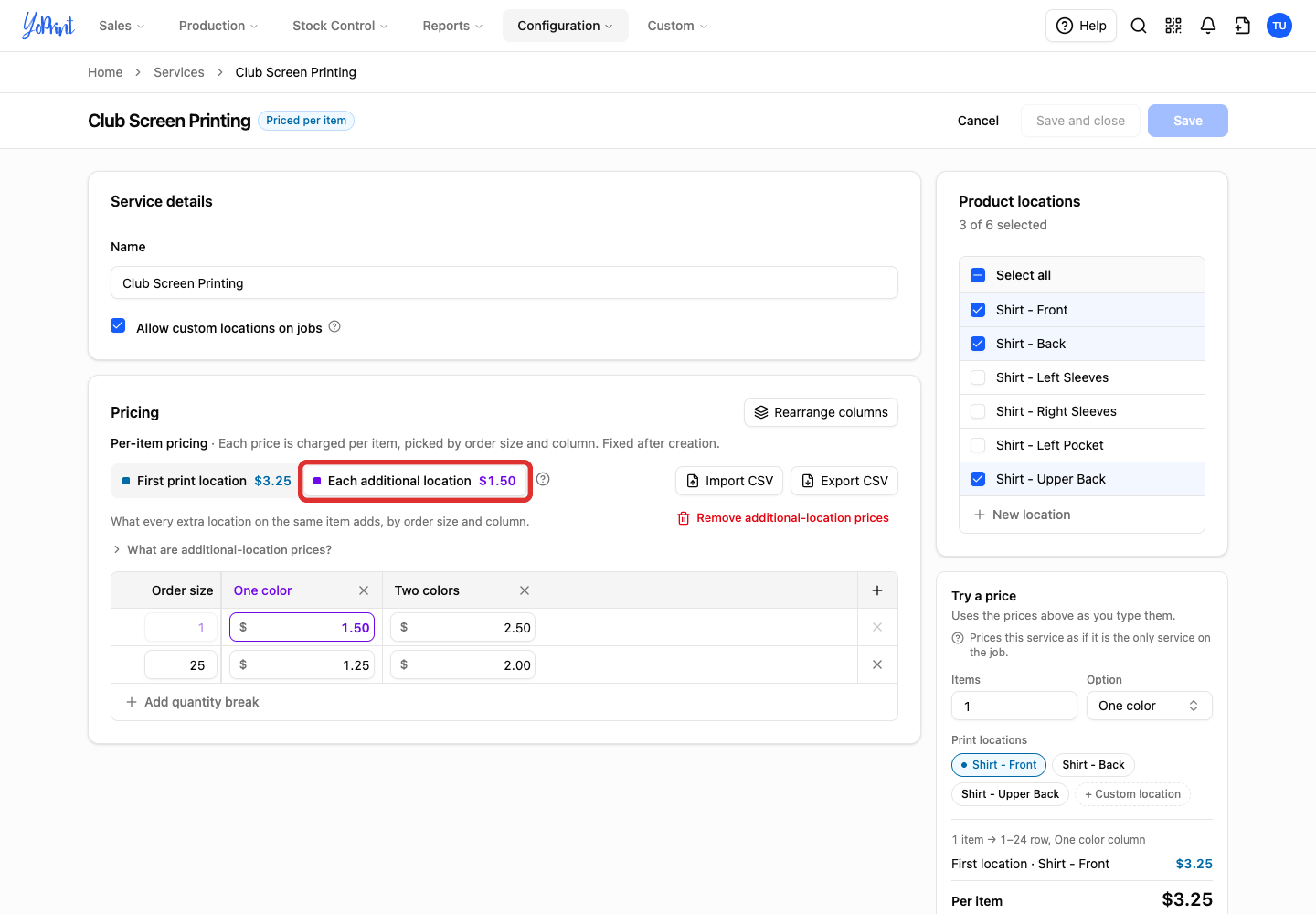Image resolution: width=1316 pixels, height=914 pixels.
Task: Click Export CSV button
Action: pos(844,481)
